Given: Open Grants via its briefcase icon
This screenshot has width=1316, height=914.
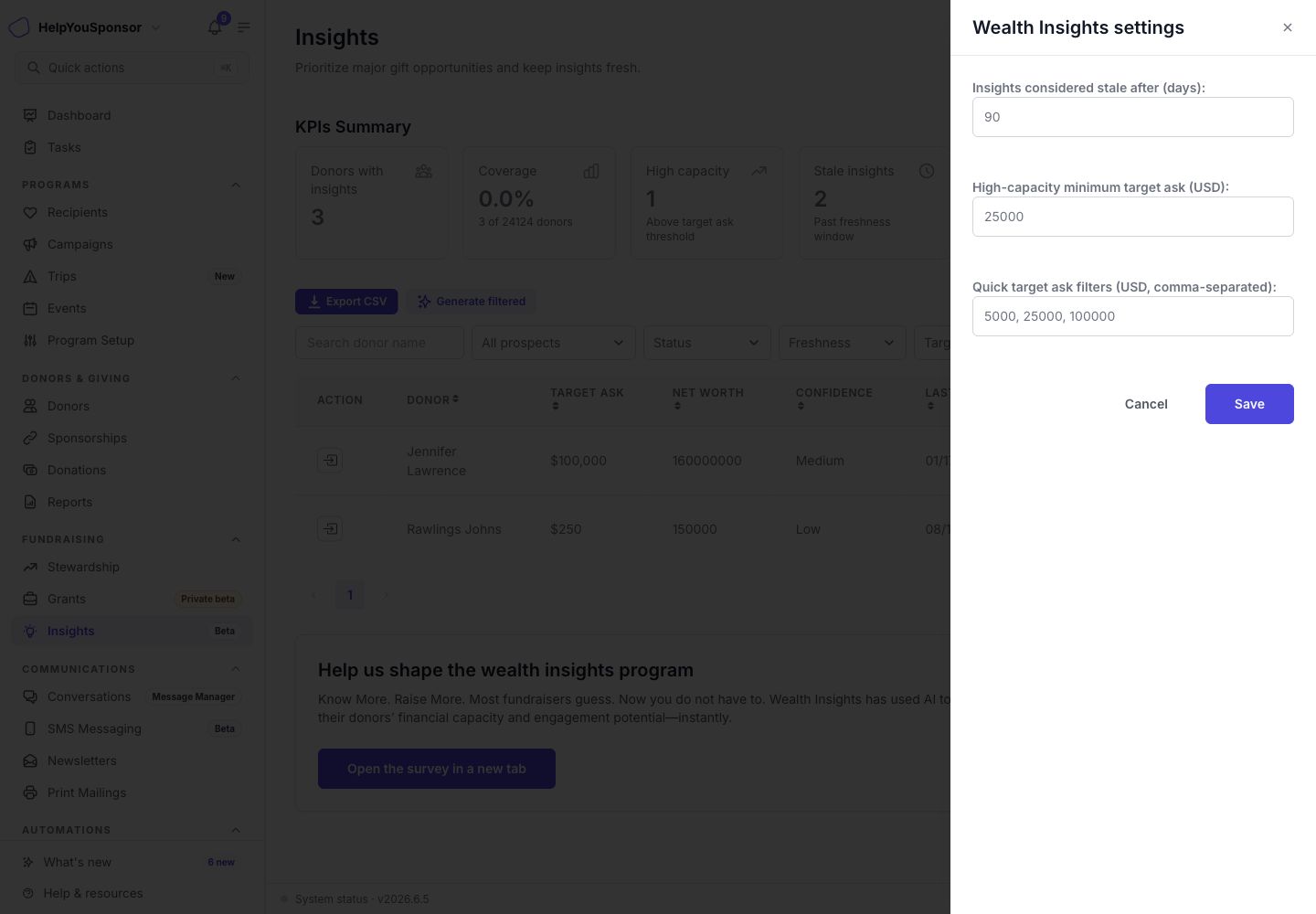Looking at the screenshot, I should (x=30, y=599).
